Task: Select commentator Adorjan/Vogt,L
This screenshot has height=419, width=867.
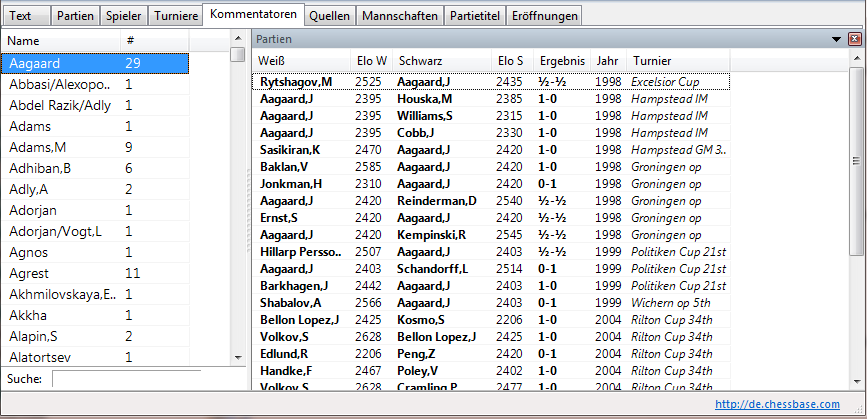Action: pos(95,232)
